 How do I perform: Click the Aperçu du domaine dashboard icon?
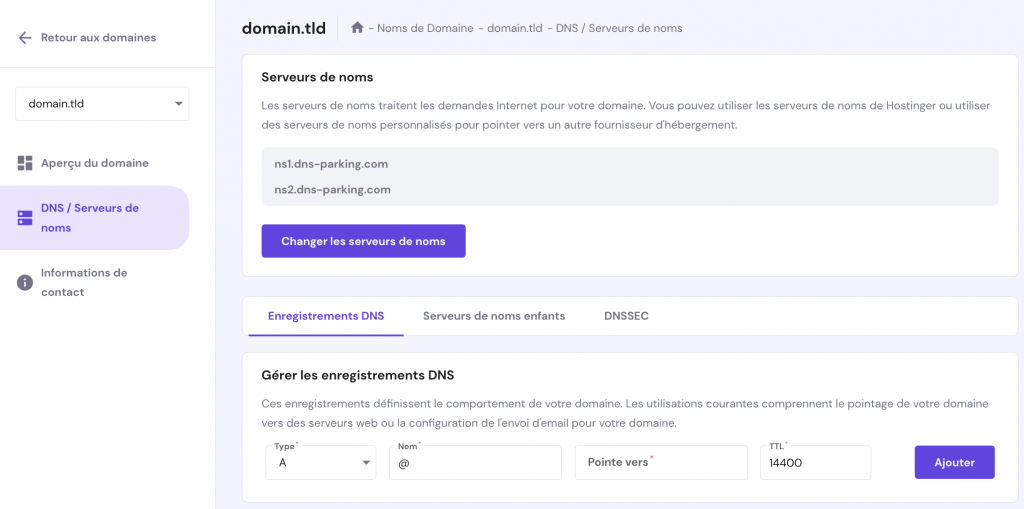point(25,163)
